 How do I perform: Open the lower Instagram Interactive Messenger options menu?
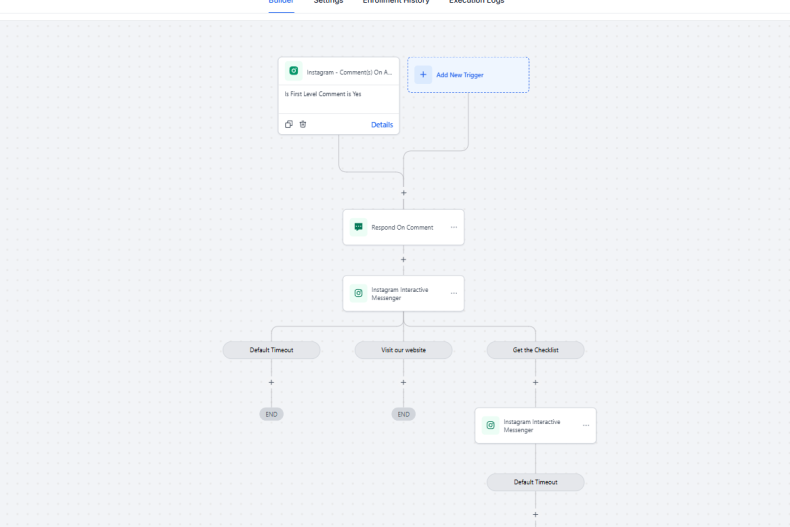(x=585, y=425)
